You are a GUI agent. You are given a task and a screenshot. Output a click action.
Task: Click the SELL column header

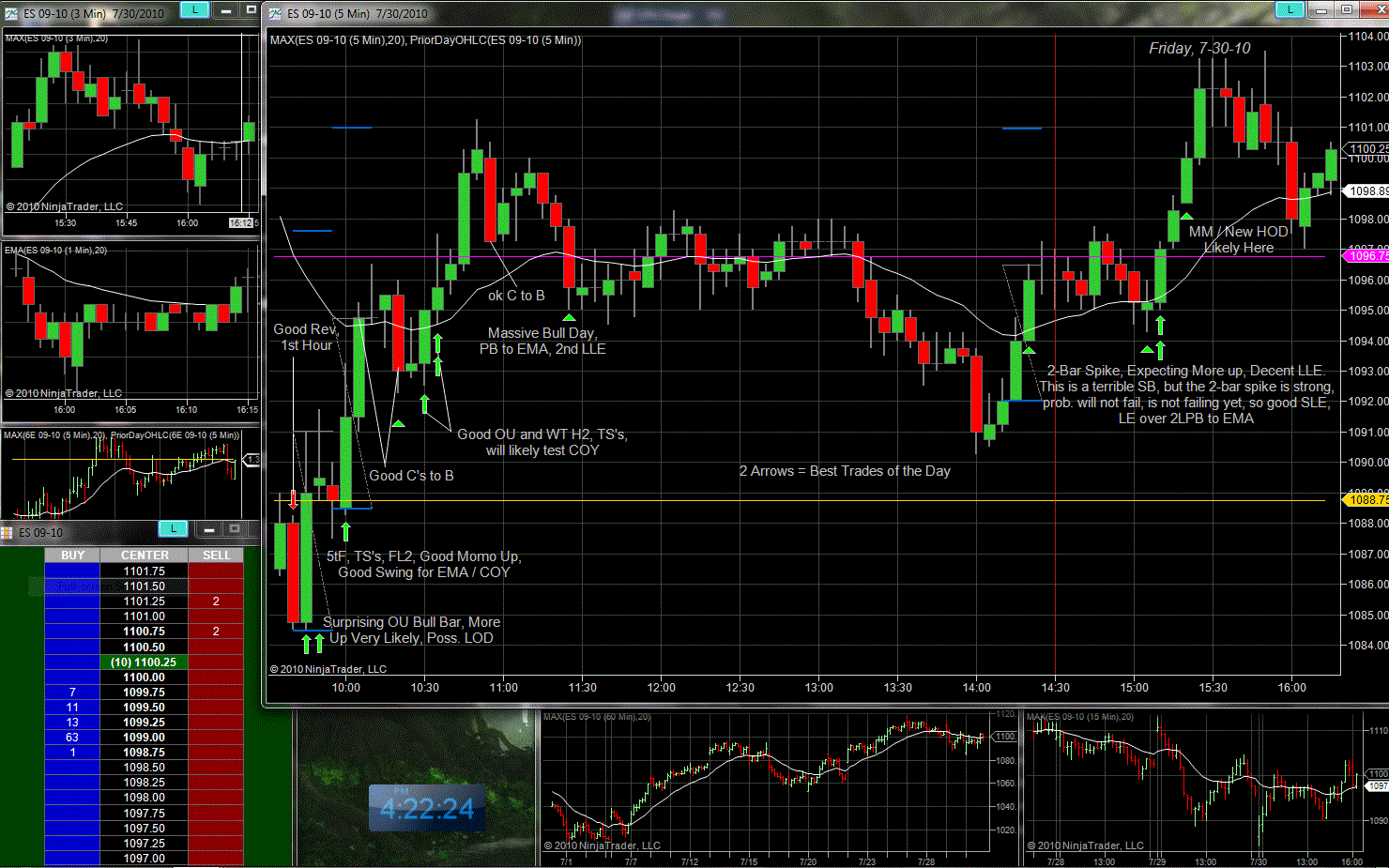point(216,556)
